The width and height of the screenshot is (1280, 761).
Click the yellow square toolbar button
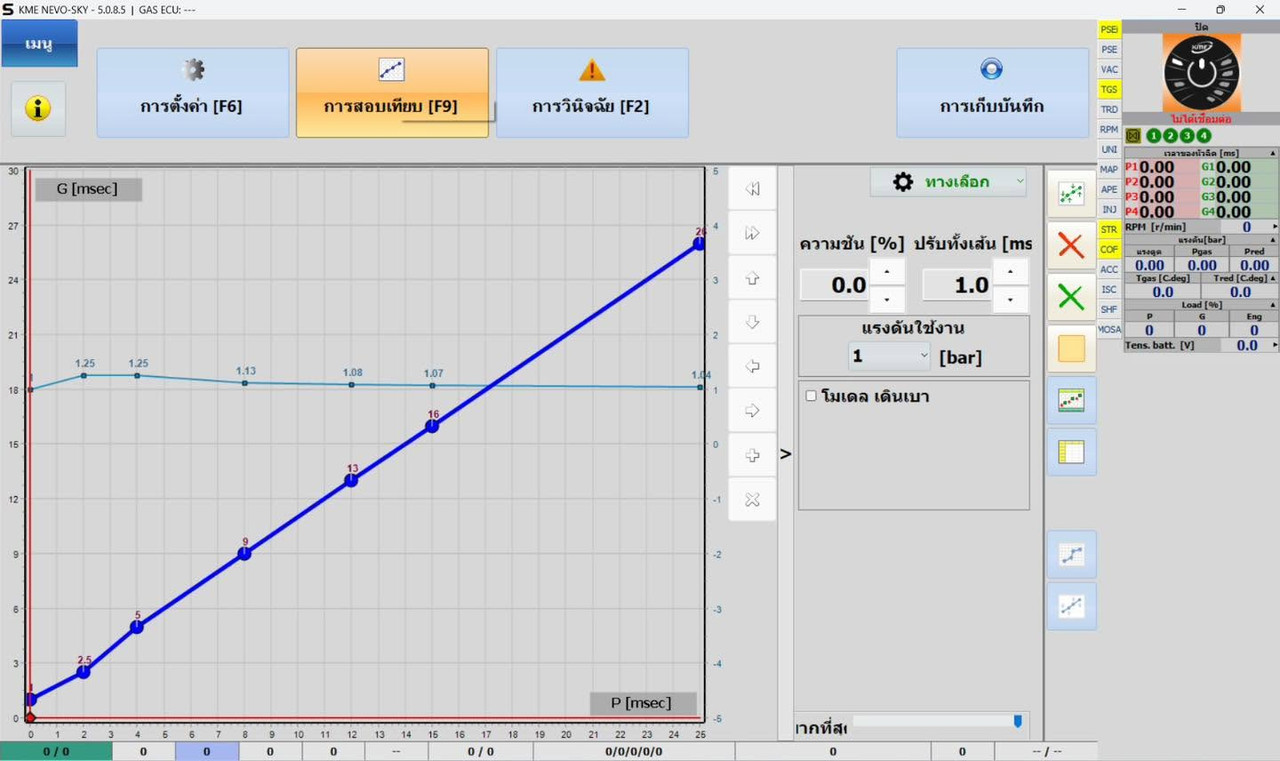click(x=1071, y=348)
